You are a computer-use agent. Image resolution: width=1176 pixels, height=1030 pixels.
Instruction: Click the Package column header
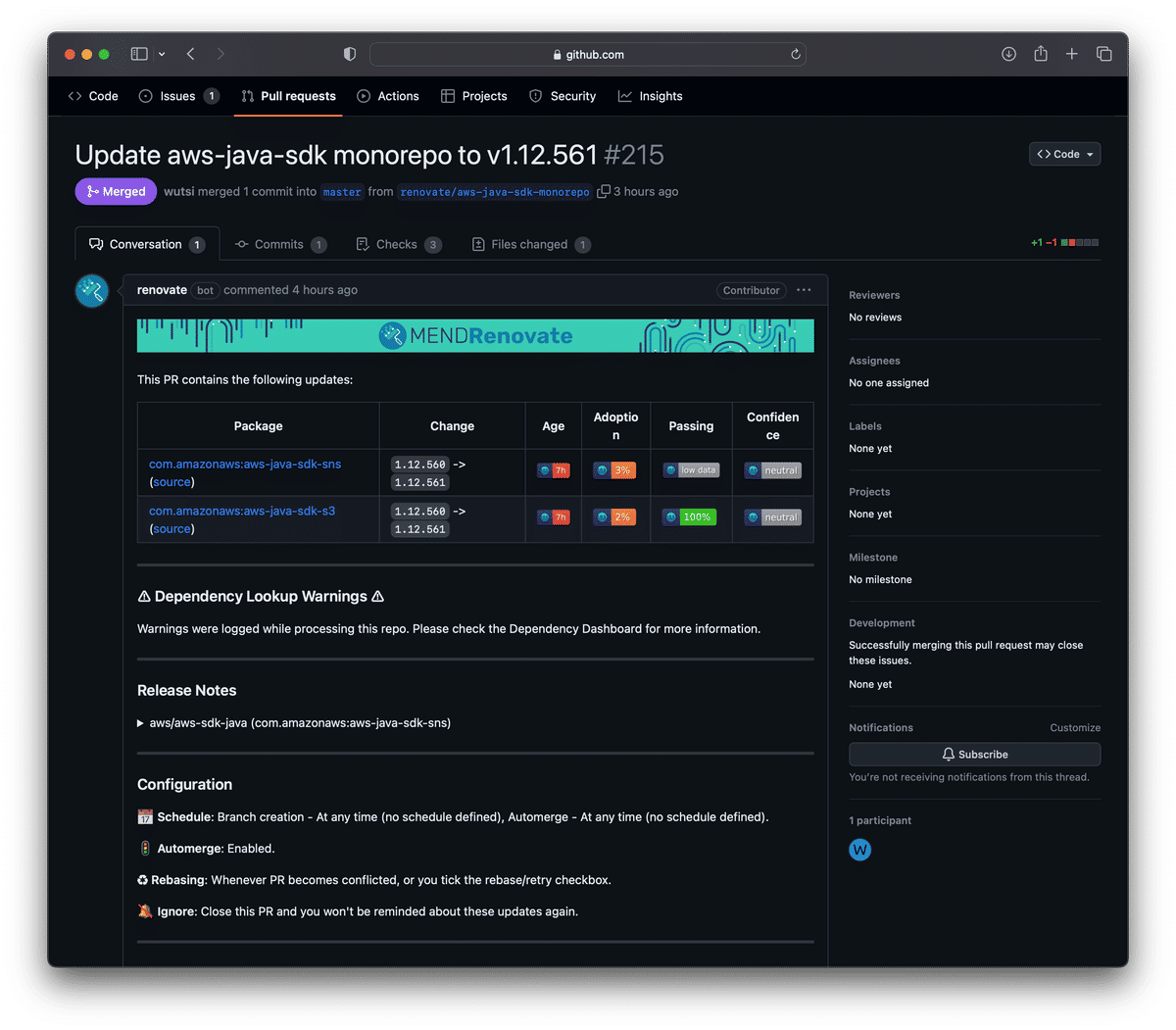point(259,426)
